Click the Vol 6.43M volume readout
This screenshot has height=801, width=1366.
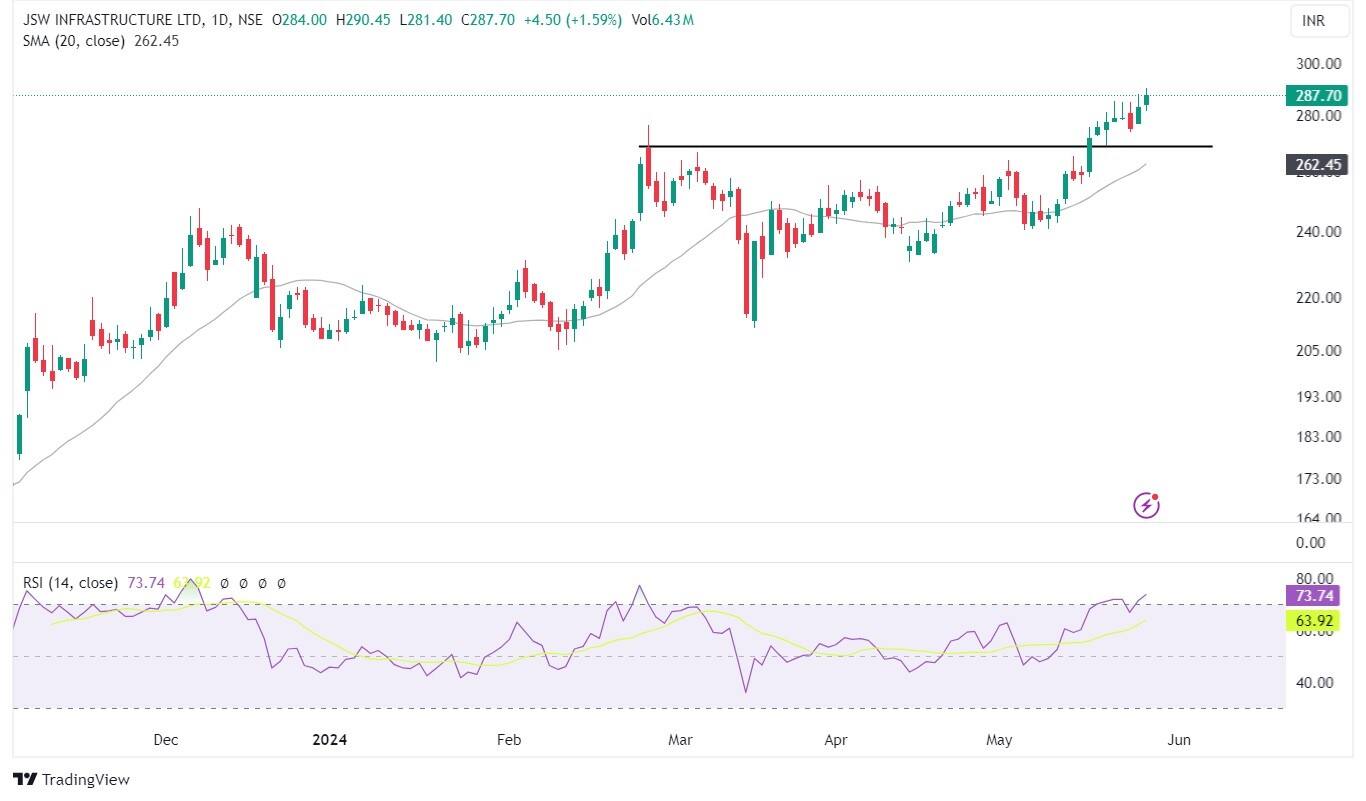[662, 20]
